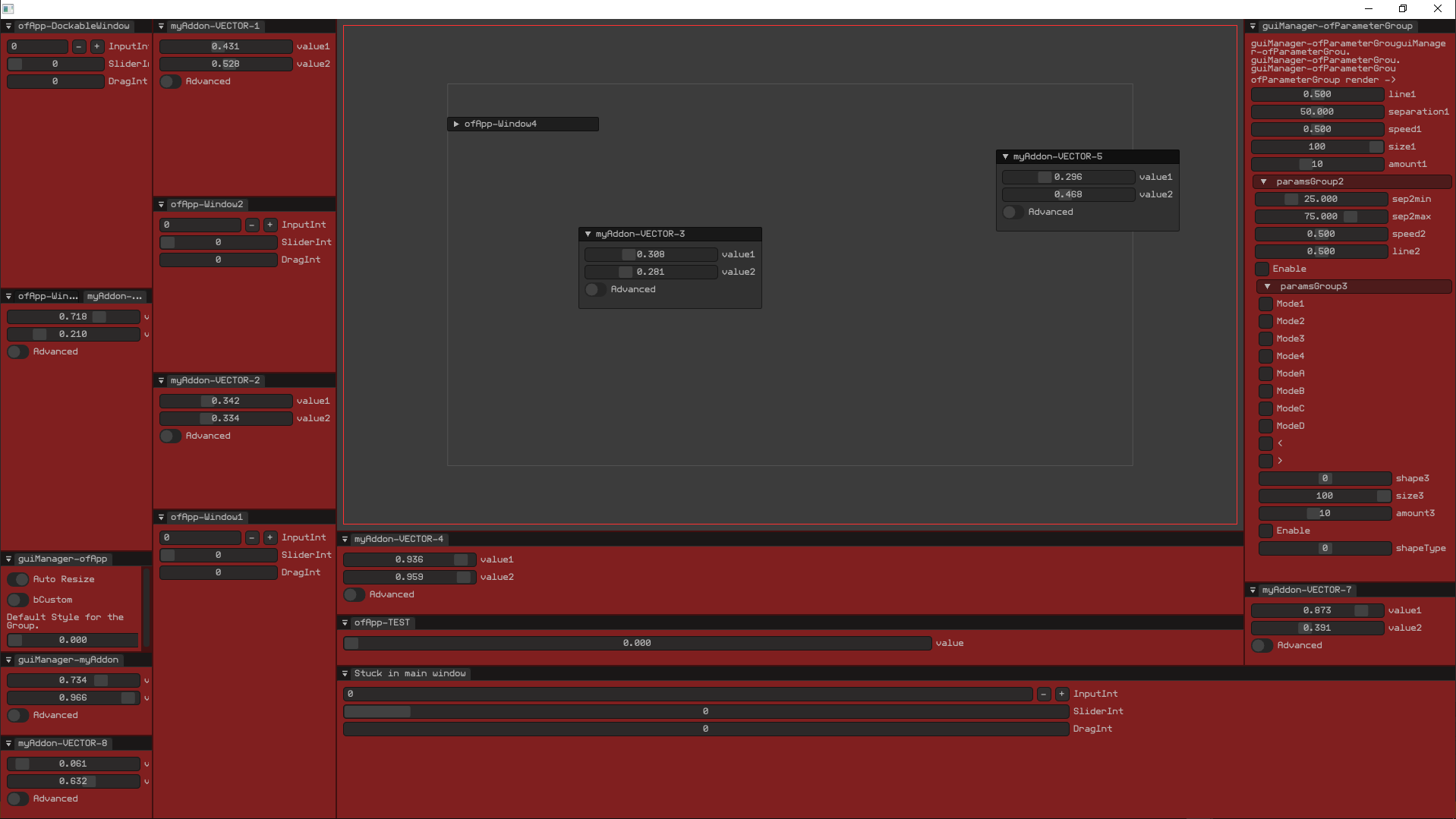Image resolution: width=1456 pixels, height=819 pixels.
Task: Click ofApp-TEST value slider
Action: 637,643
